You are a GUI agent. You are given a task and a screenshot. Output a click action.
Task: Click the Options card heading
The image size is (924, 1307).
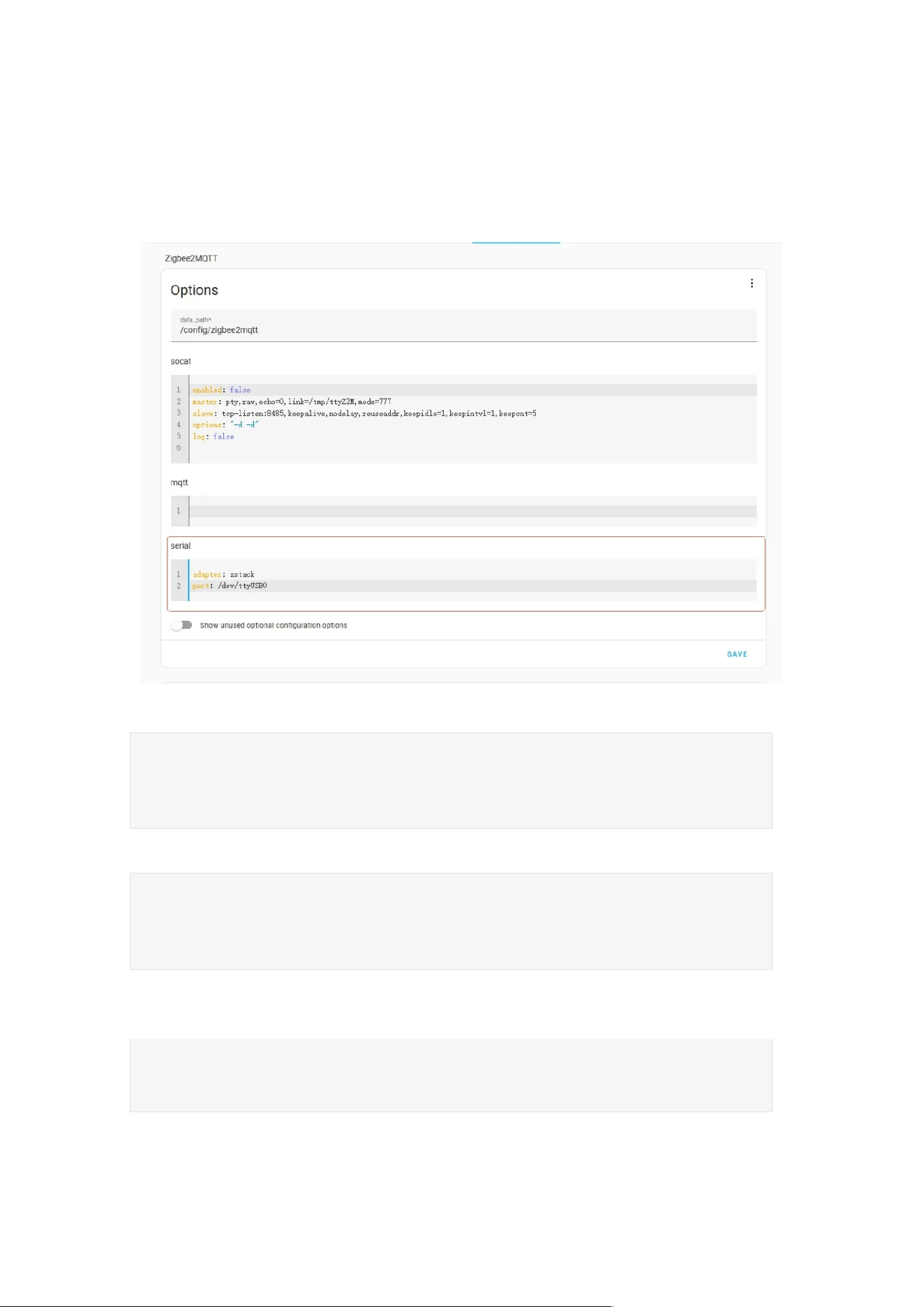194,290
